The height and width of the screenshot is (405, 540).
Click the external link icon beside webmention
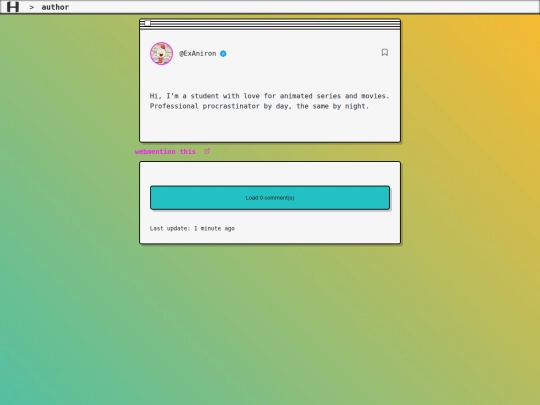pos(207,151)
